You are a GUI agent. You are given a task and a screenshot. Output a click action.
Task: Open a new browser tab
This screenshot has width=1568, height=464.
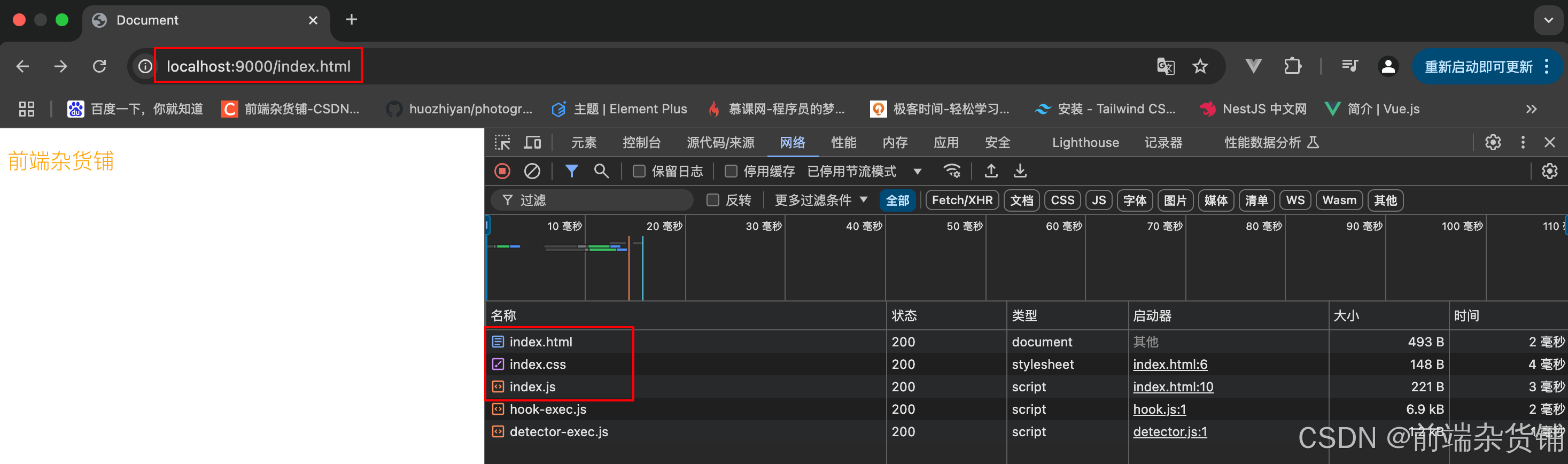click(x=351, y=19)
